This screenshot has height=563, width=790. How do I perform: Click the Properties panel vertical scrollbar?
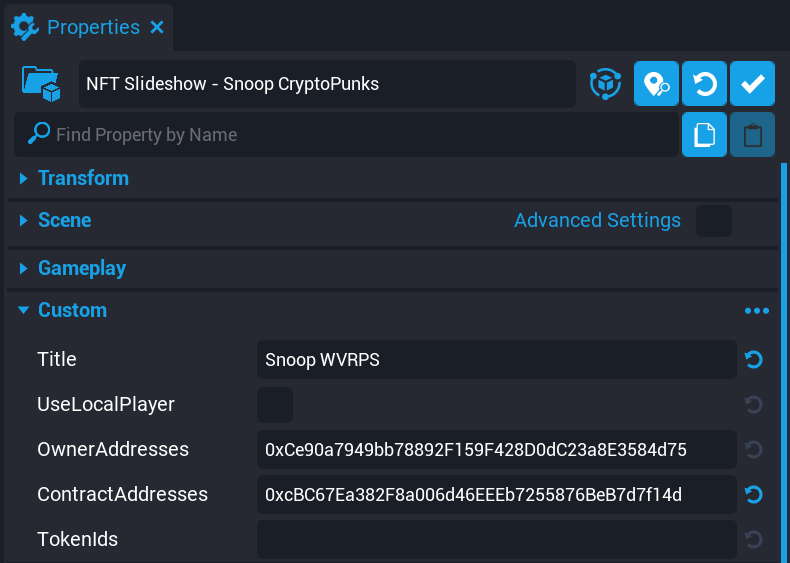[x=783, y=362]
